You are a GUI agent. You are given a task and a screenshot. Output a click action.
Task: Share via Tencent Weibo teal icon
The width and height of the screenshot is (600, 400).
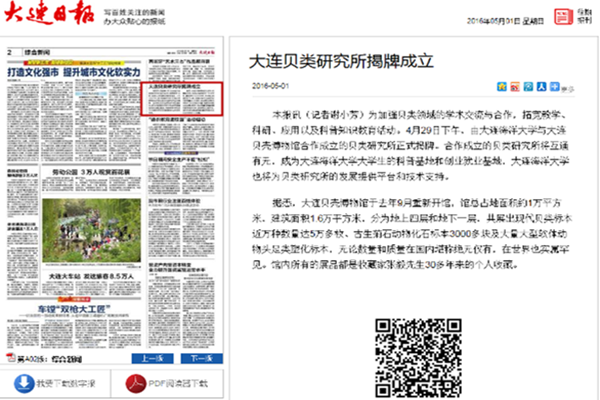tap(528, 87)
